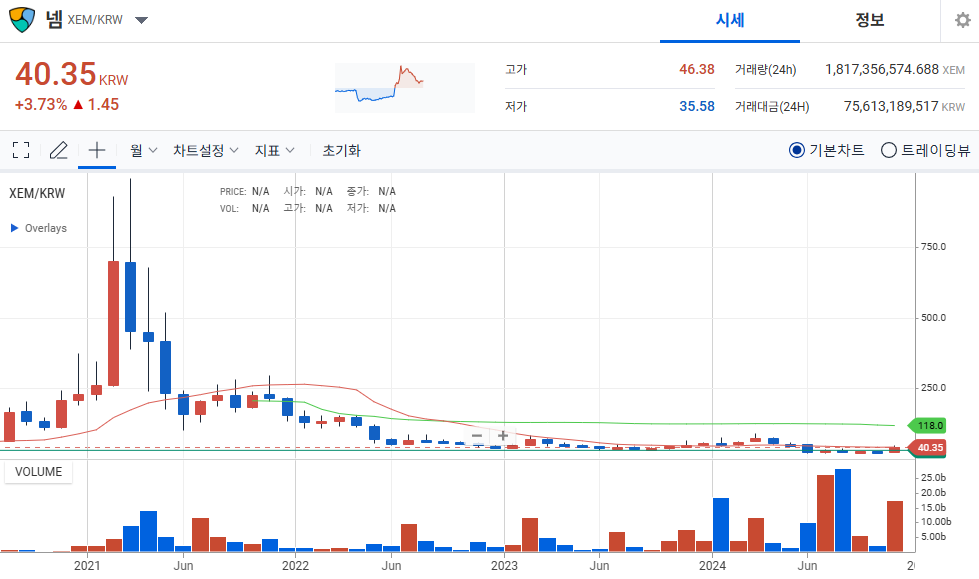Screen dimensions: 979x579
Task: Expand the Overlays triangle
Action: point(14,228)
